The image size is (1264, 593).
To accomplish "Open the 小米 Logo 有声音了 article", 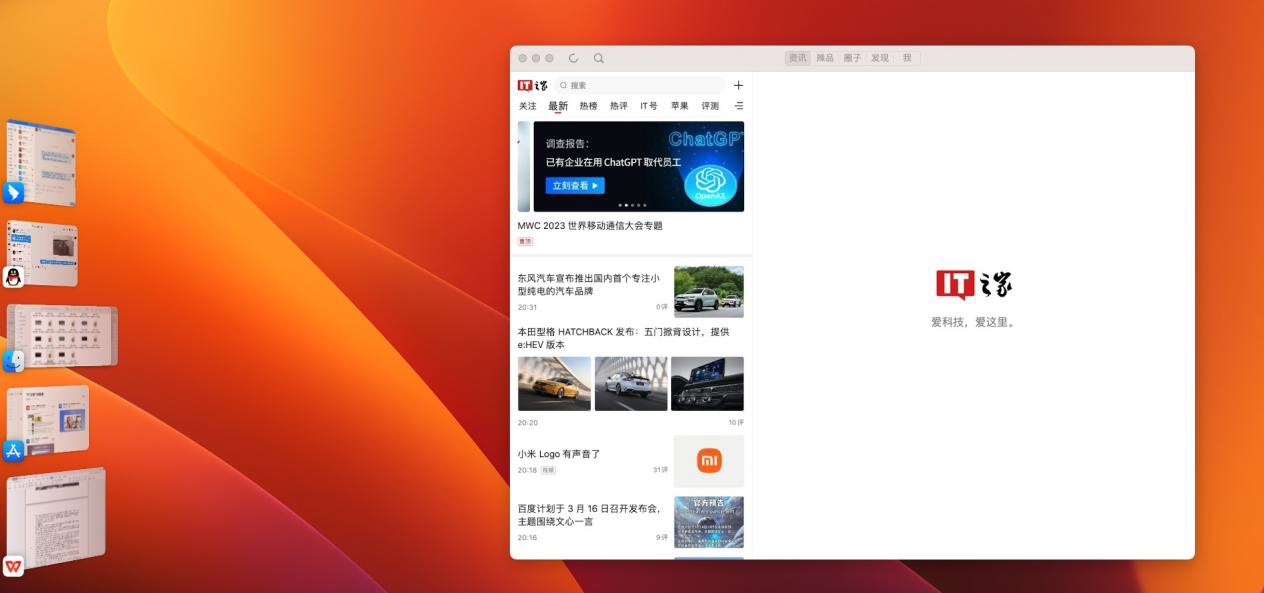I will click(556, 453).
